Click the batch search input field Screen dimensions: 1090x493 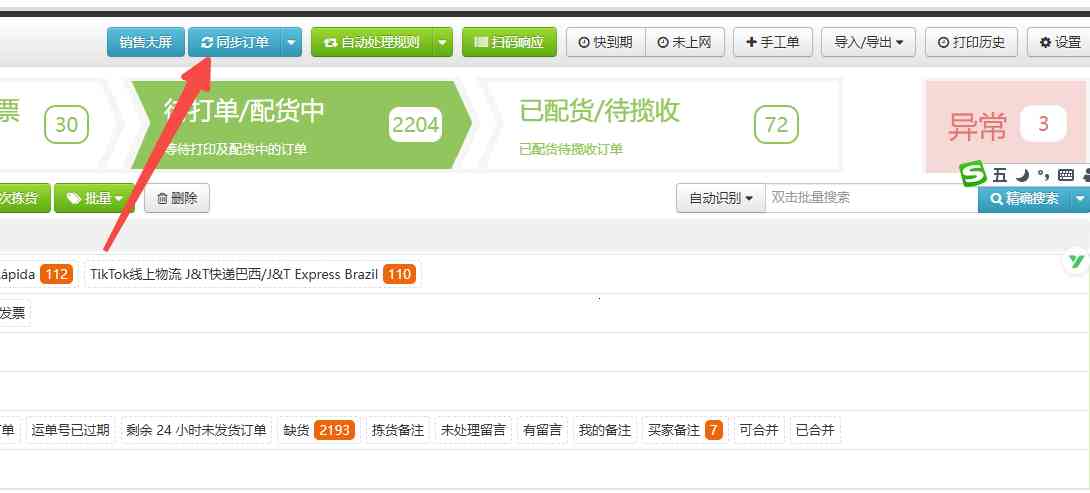click(x=870, y=198)
